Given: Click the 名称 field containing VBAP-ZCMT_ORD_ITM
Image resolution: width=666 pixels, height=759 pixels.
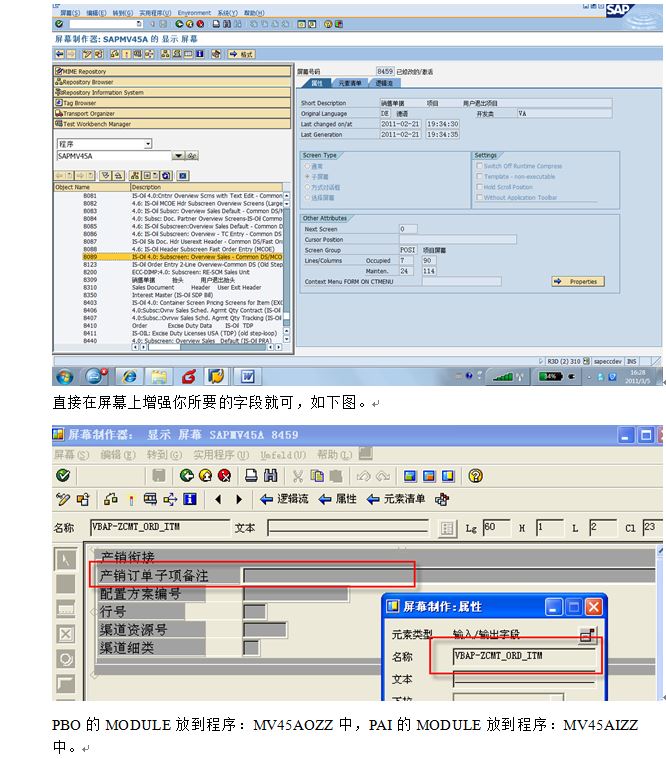Looking at the screenshot, I should coord(160,527).
